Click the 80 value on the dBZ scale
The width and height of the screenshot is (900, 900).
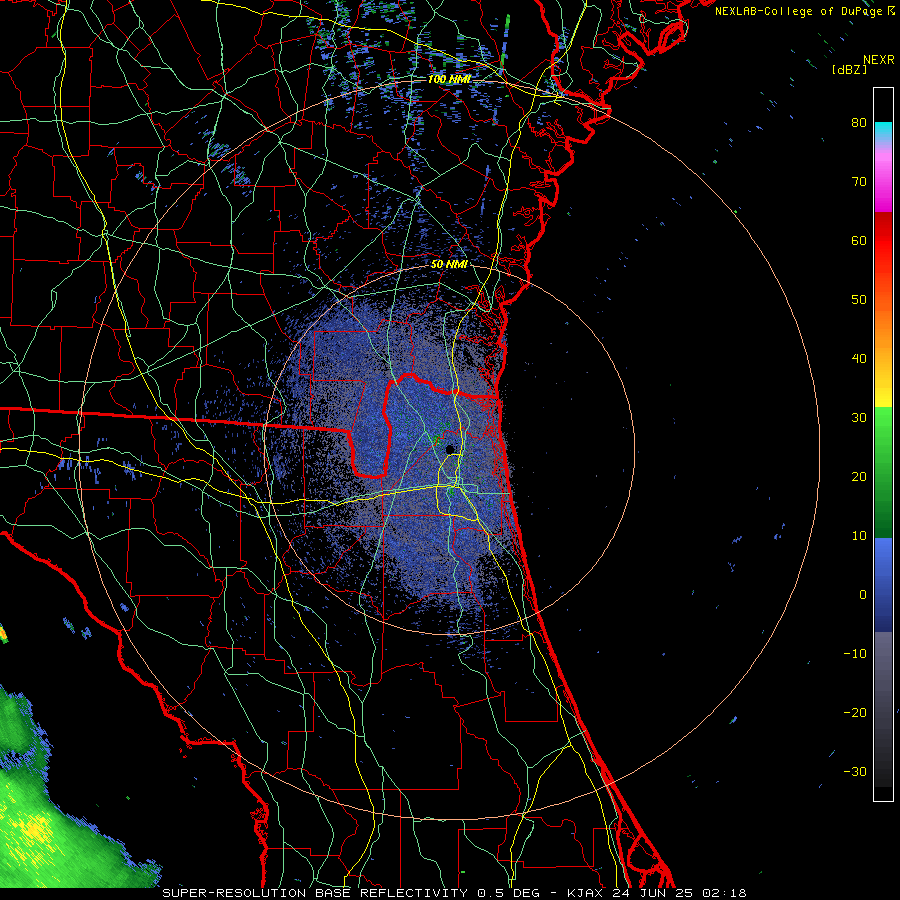[x=859, y=122]
